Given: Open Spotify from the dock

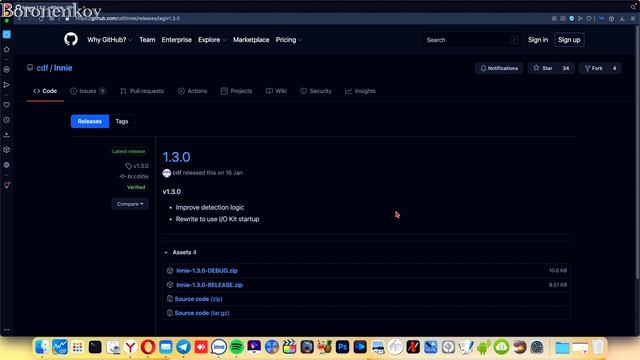Looking at the screenshot, I should tap(236, 347).
